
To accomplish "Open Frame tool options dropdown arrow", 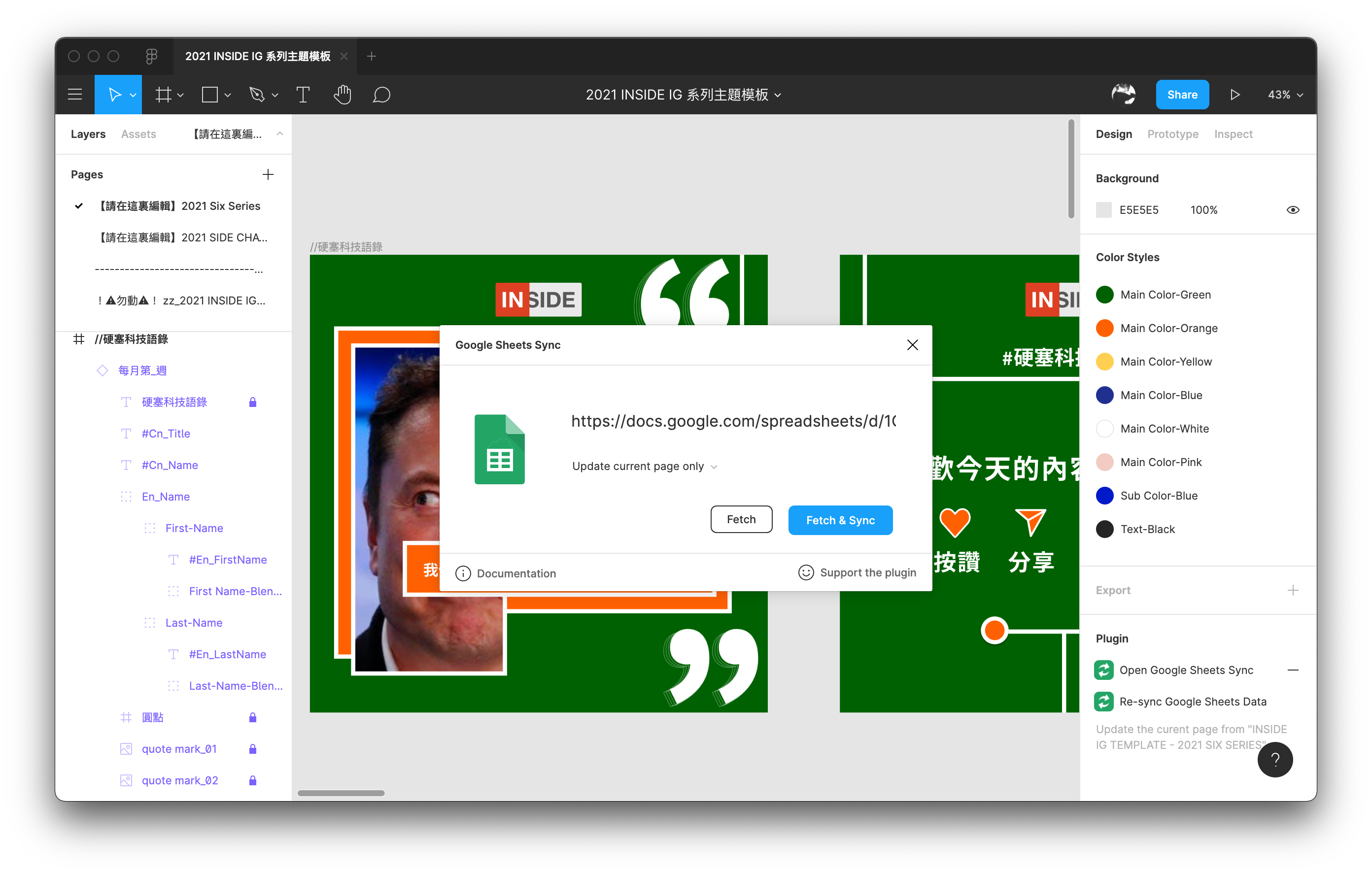I will coord(180,95).
